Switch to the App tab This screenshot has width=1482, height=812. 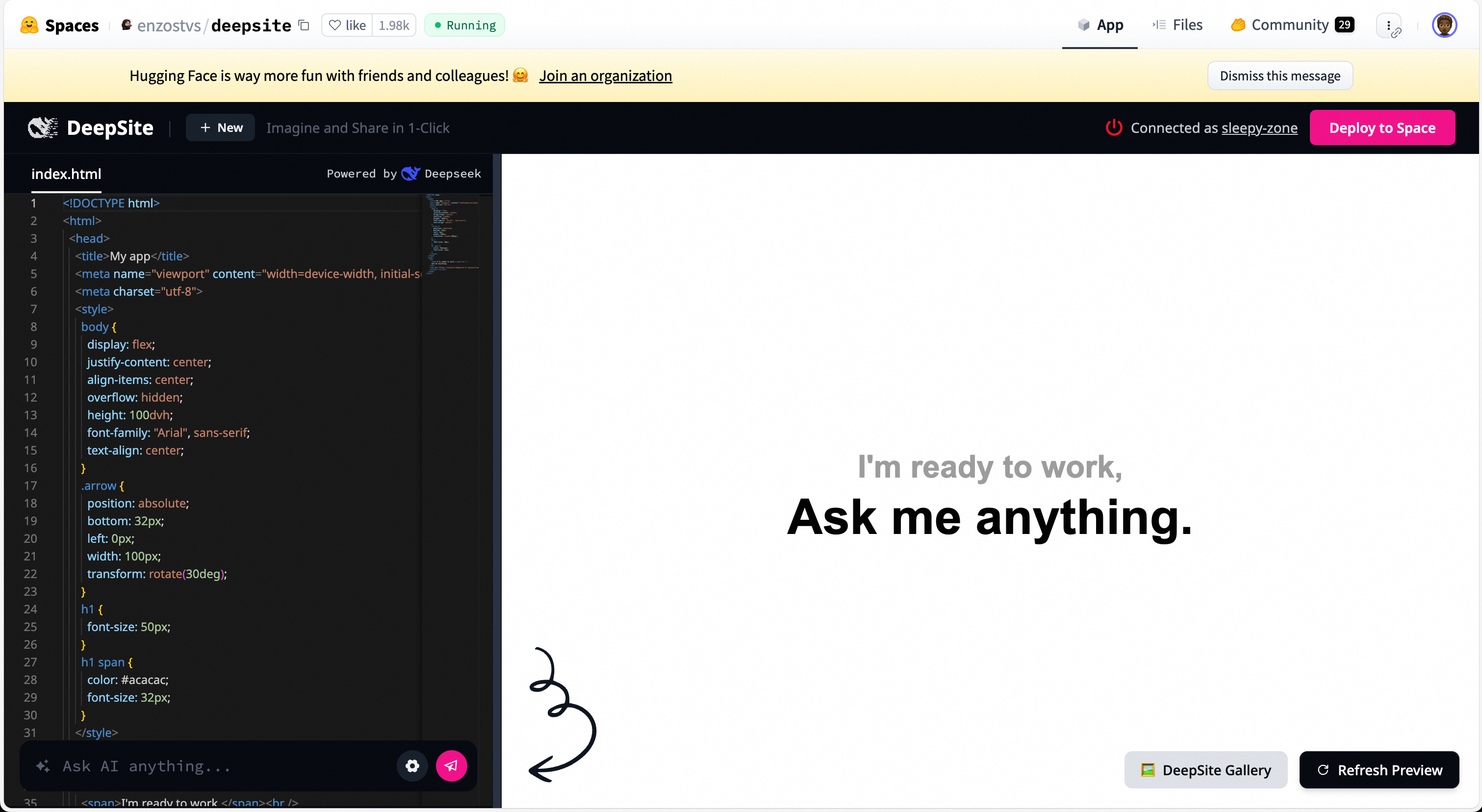(1099, 25)
